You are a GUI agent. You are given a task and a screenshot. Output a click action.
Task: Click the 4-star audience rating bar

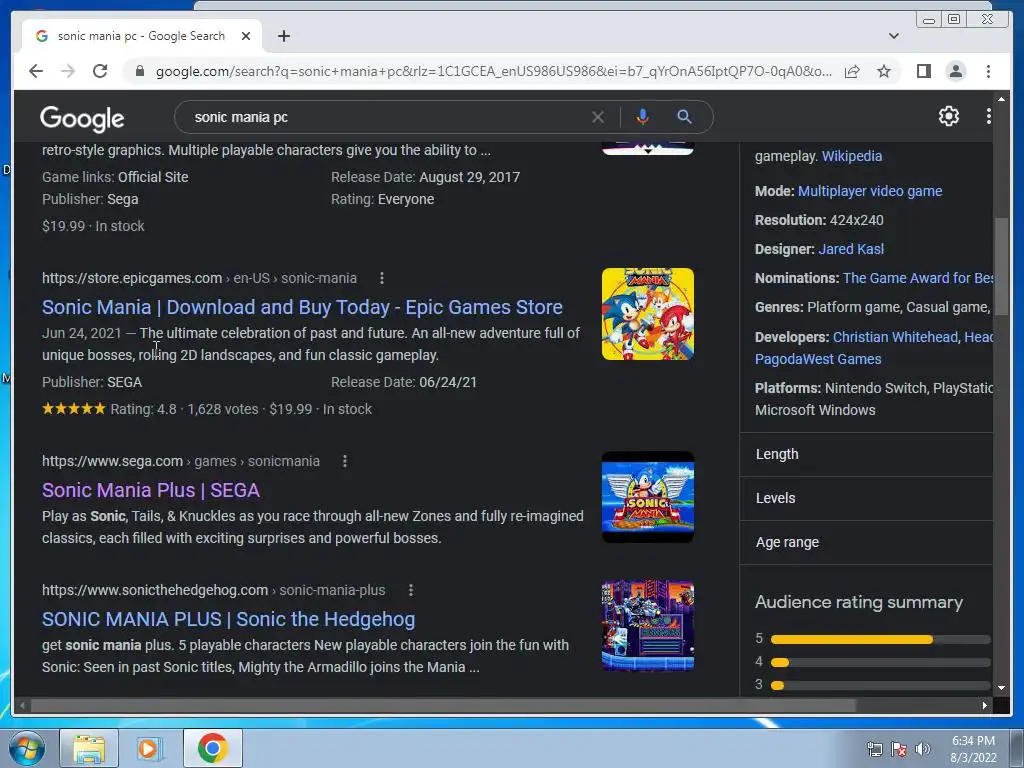point(880,662)
